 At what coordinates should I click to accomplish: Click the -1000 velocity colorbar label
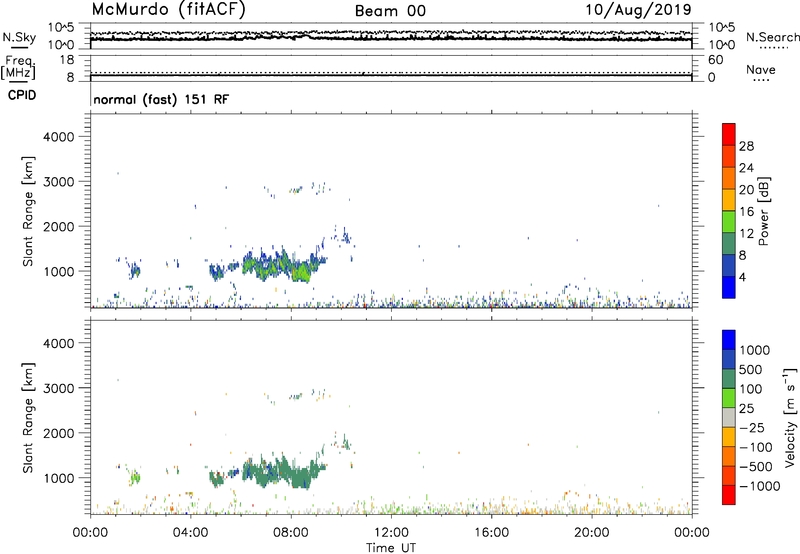760,486
